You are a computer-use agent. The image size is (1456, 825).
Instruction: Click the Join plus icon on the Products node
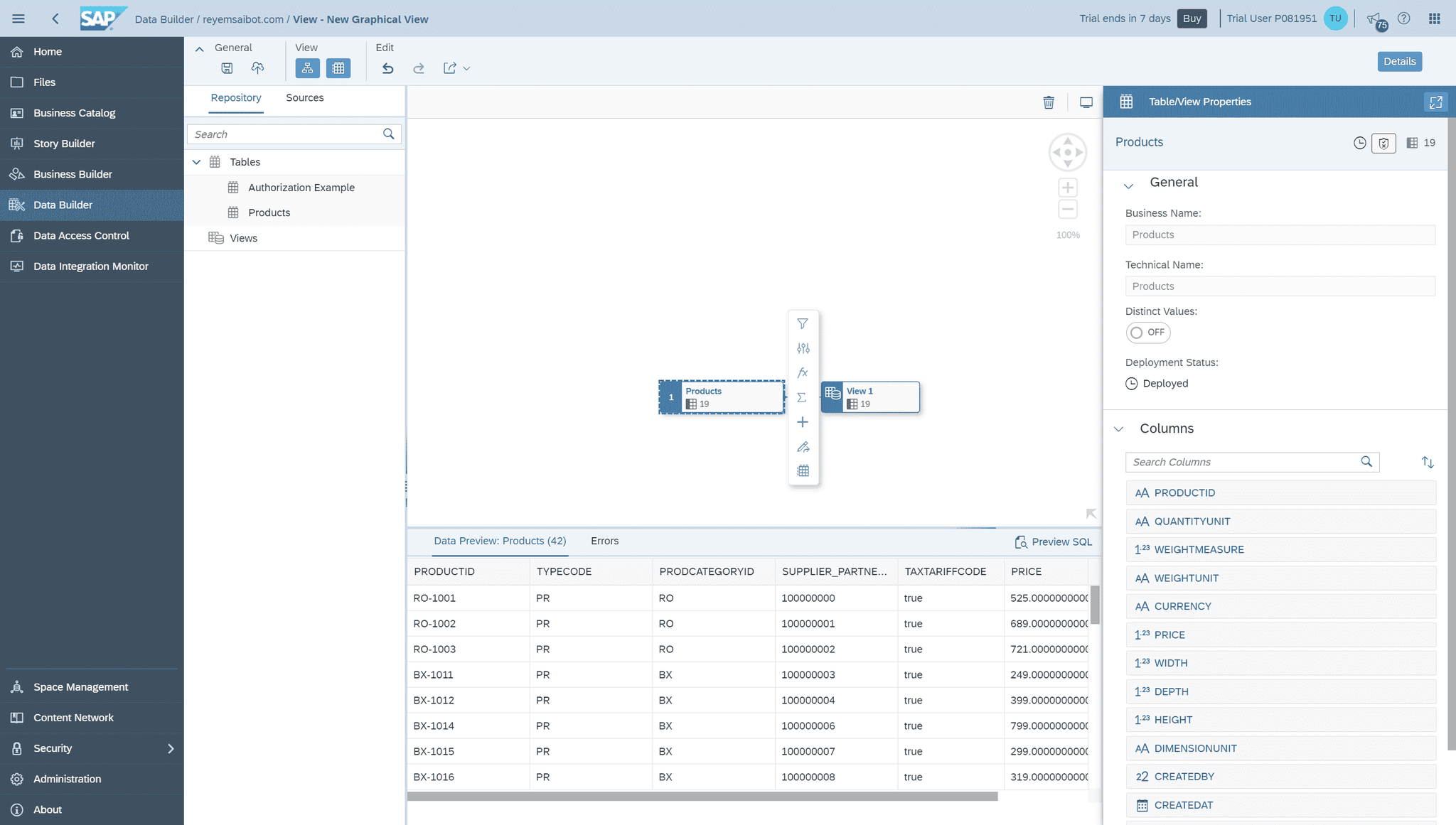tap(803, 421)
